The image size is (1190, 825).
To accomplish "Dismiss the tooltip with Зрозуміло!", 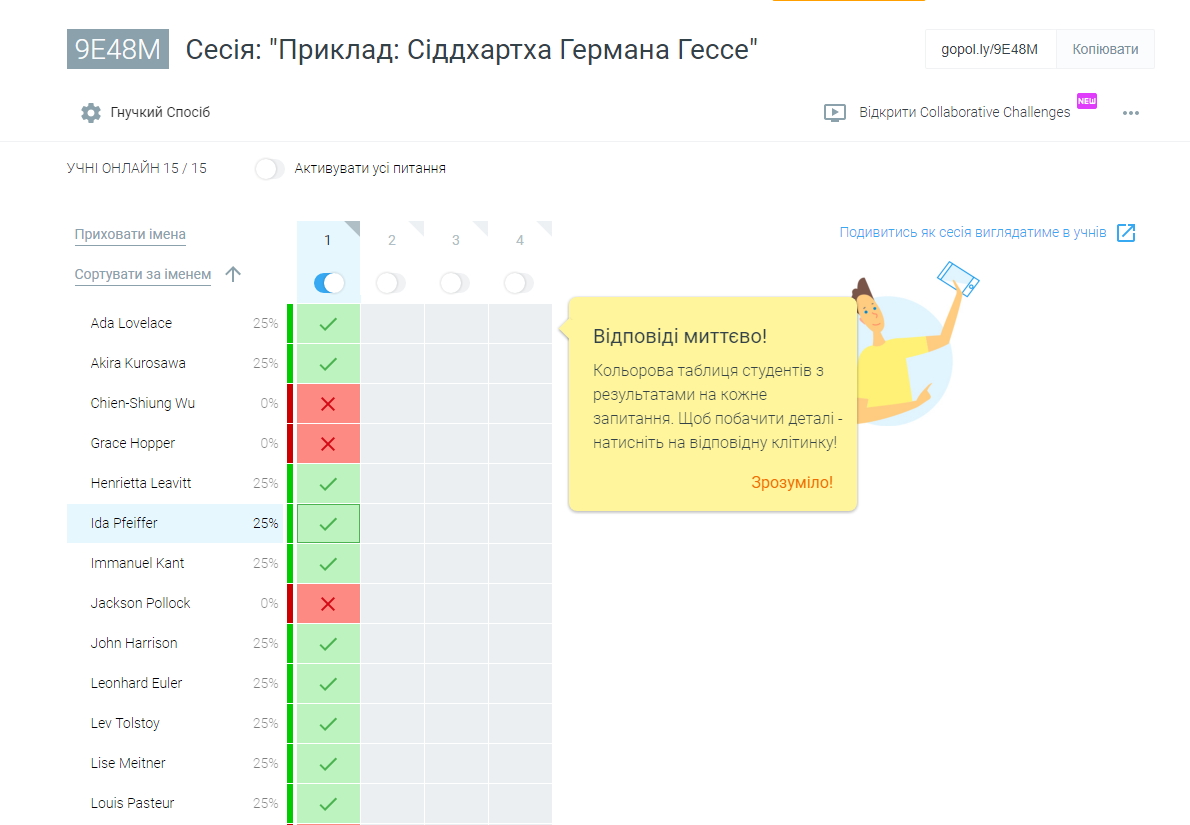I will 791,483.
